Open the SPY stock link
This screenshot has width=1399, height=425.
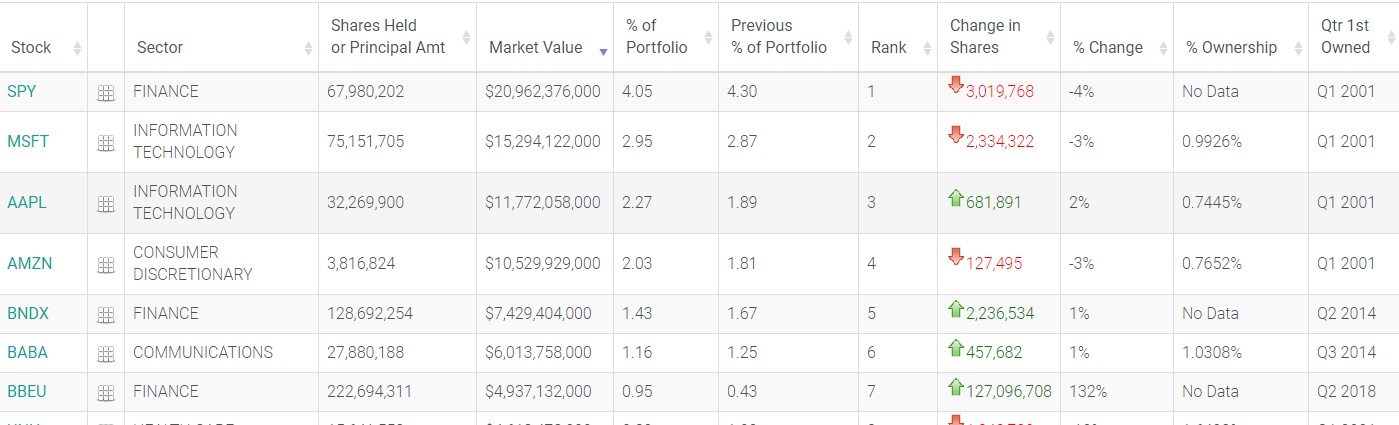(21, 91)
